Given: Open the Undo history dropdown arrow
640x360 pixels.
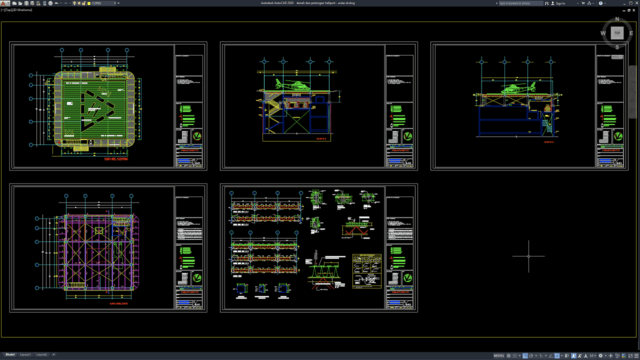Looking at the screenshot, I should [61, 3].
